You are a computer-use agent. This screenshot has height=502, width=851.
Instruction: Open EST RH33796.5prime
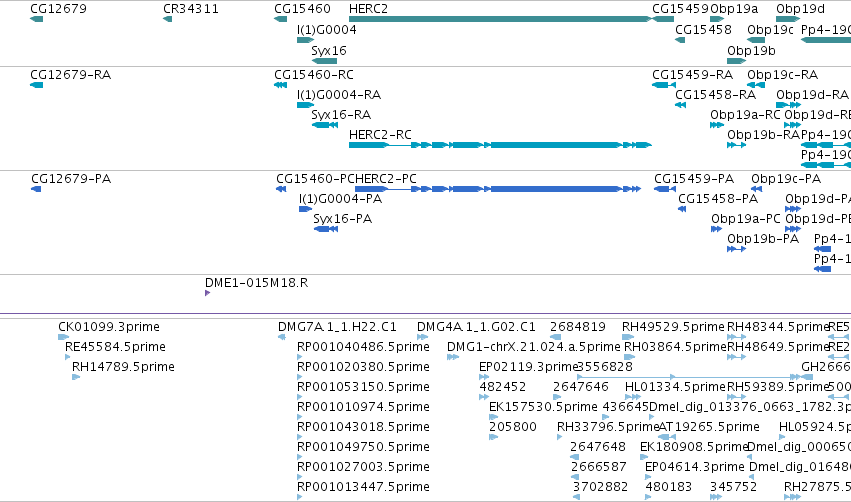point(608,427)
